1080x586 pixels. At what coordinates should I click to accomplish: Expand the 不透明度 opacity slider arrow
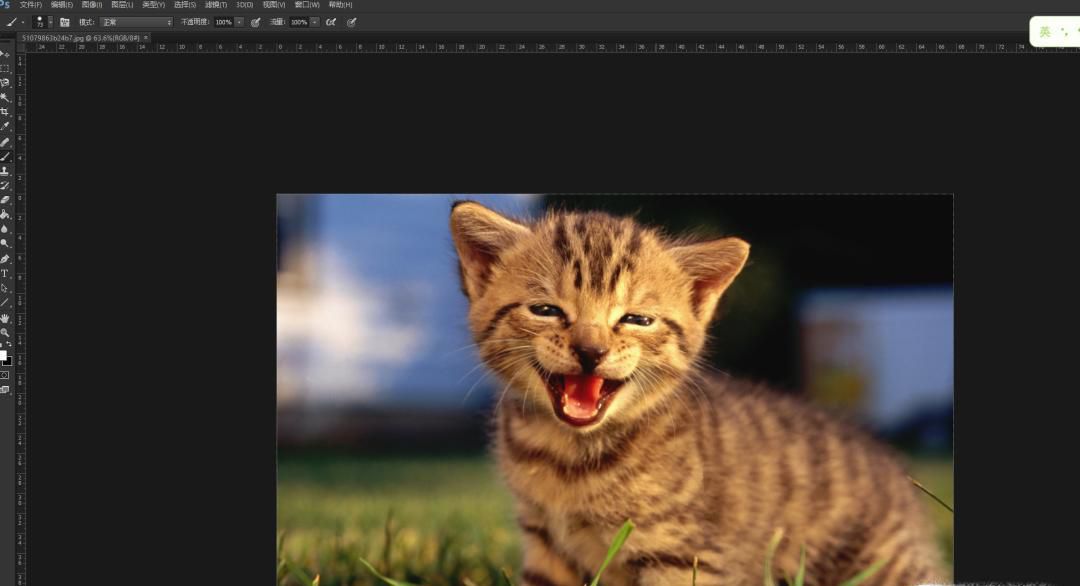pyautogui.click(x=239, y=22)
